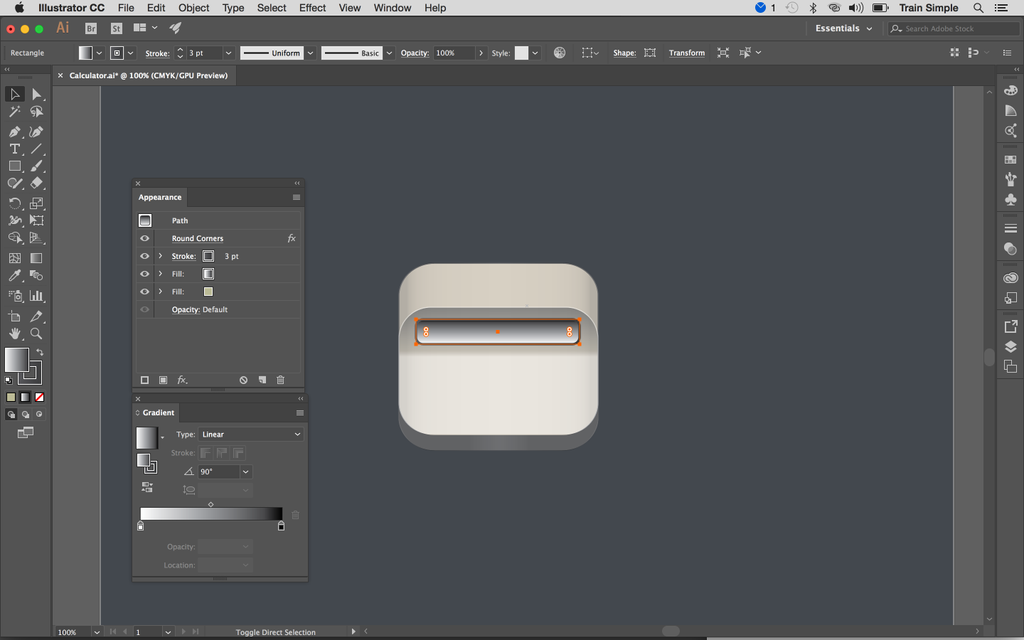Toggle visibility of the 3 pt Stroke

tap(144, 256)
